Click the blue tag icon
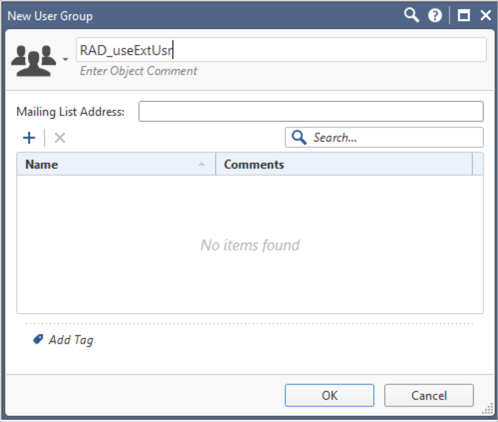Image resolution: width=498 pixels, height=422 pixels. (x=38, y=339)
